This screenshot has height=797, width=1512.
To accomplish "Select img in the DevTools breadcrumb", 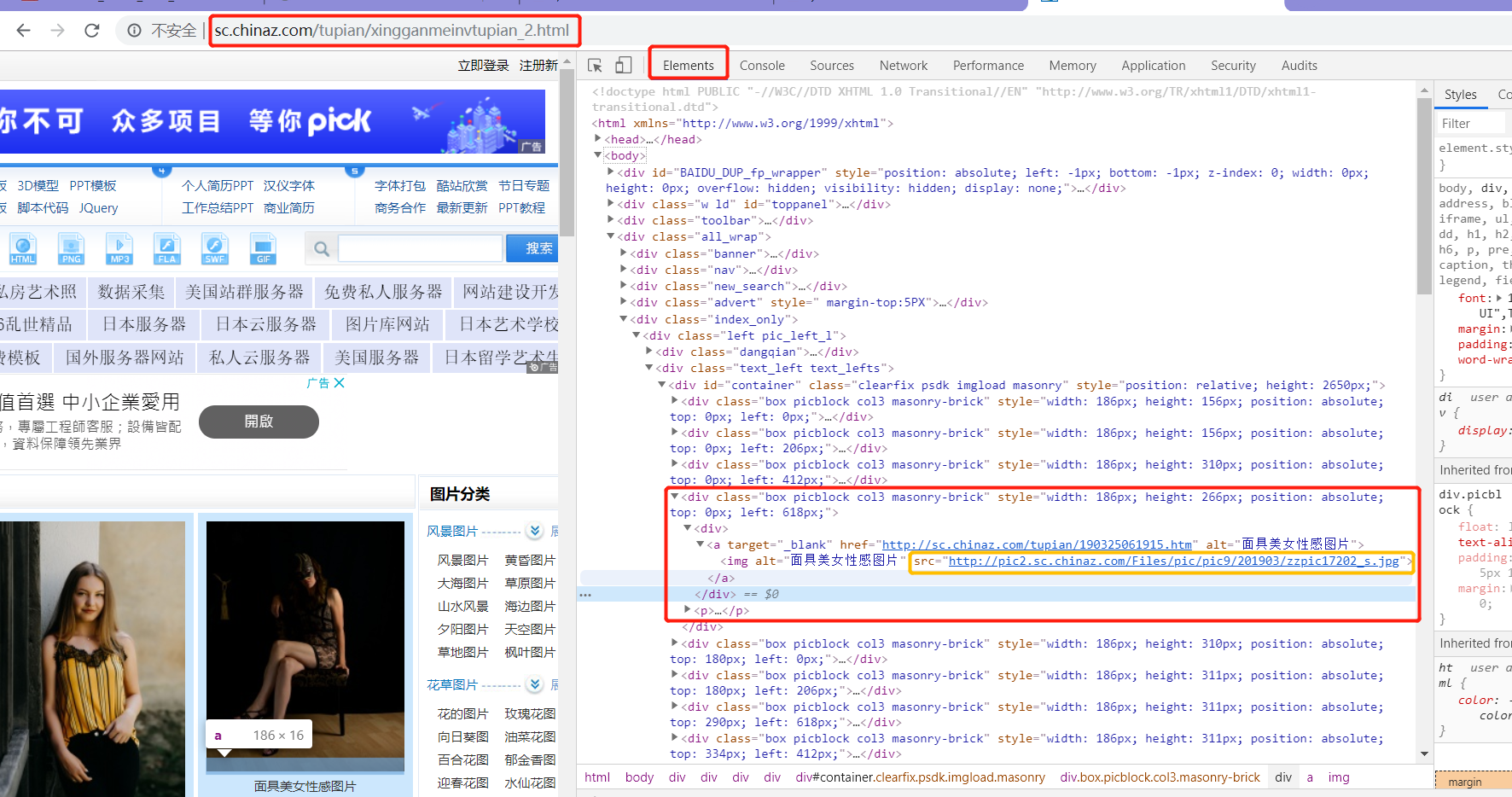I will coord(1339,777).
